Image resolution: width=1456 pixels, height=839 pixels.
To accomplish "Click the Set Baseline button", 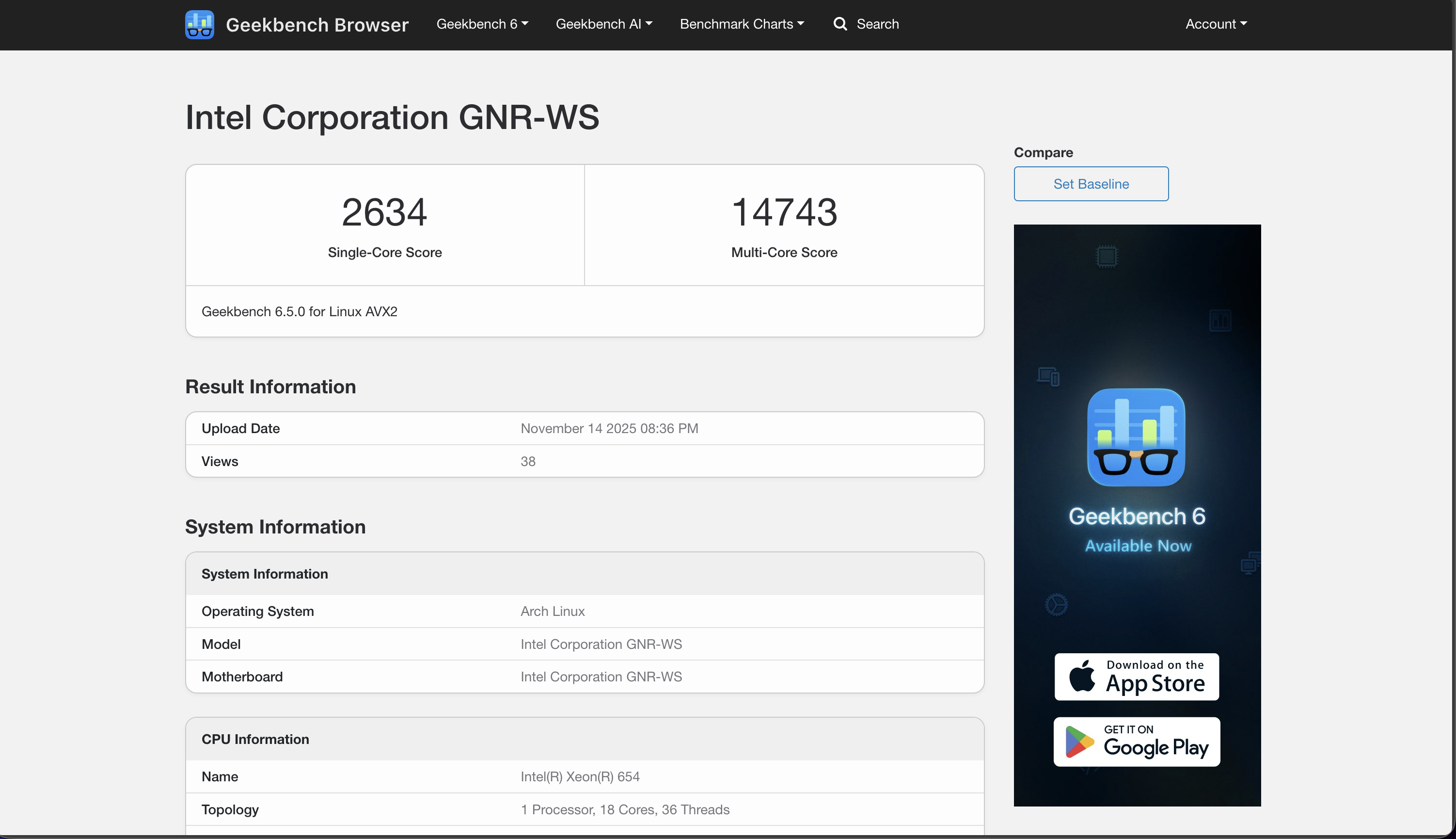I will click(x=1091, y=183).
